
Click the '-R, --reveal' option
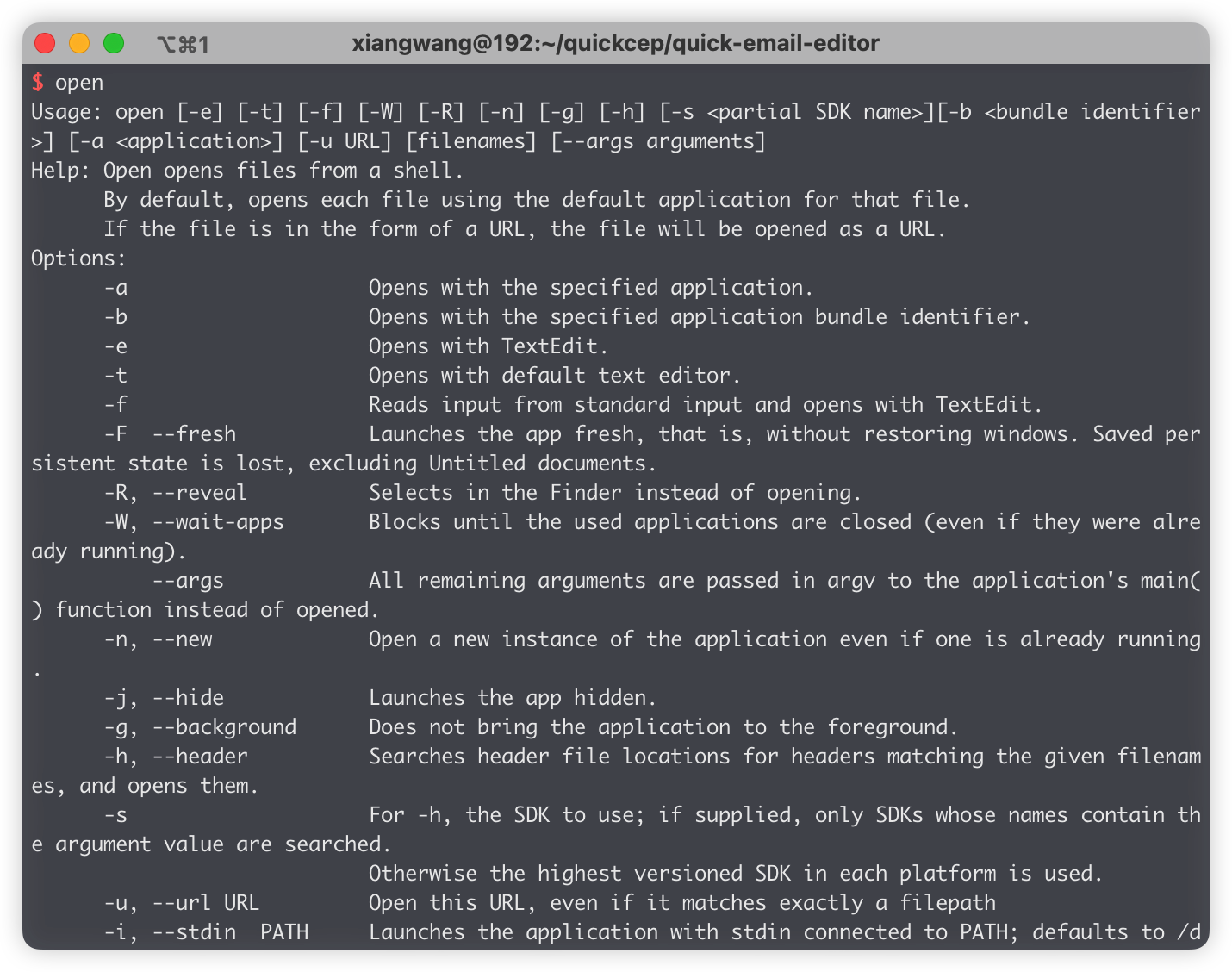pos(175,493)
